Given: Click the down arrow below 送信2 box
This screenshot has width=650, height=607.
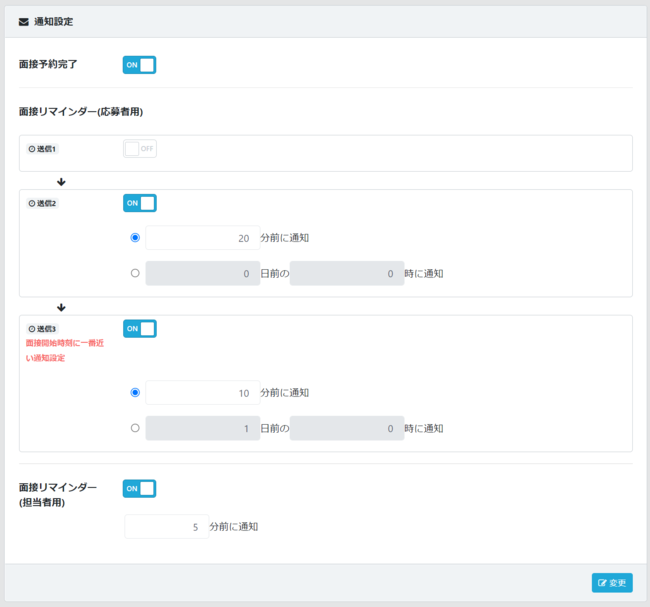Looking at the screenshot, I should click(x=61, y=307).
